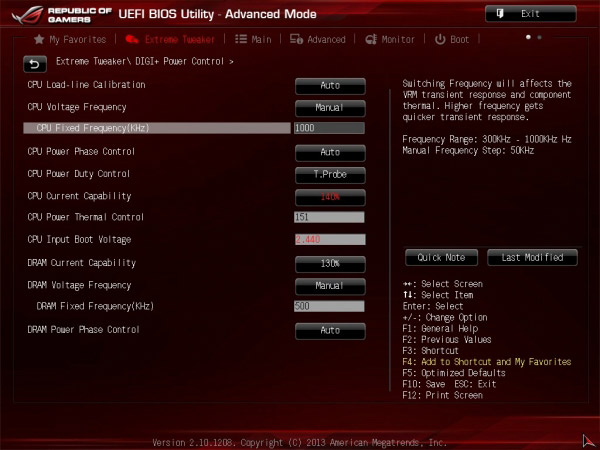Click CPU Power Thermal Control 151 field
This screenshot has height=450, width=600.
pyautogui.click(x=329, y=217)
